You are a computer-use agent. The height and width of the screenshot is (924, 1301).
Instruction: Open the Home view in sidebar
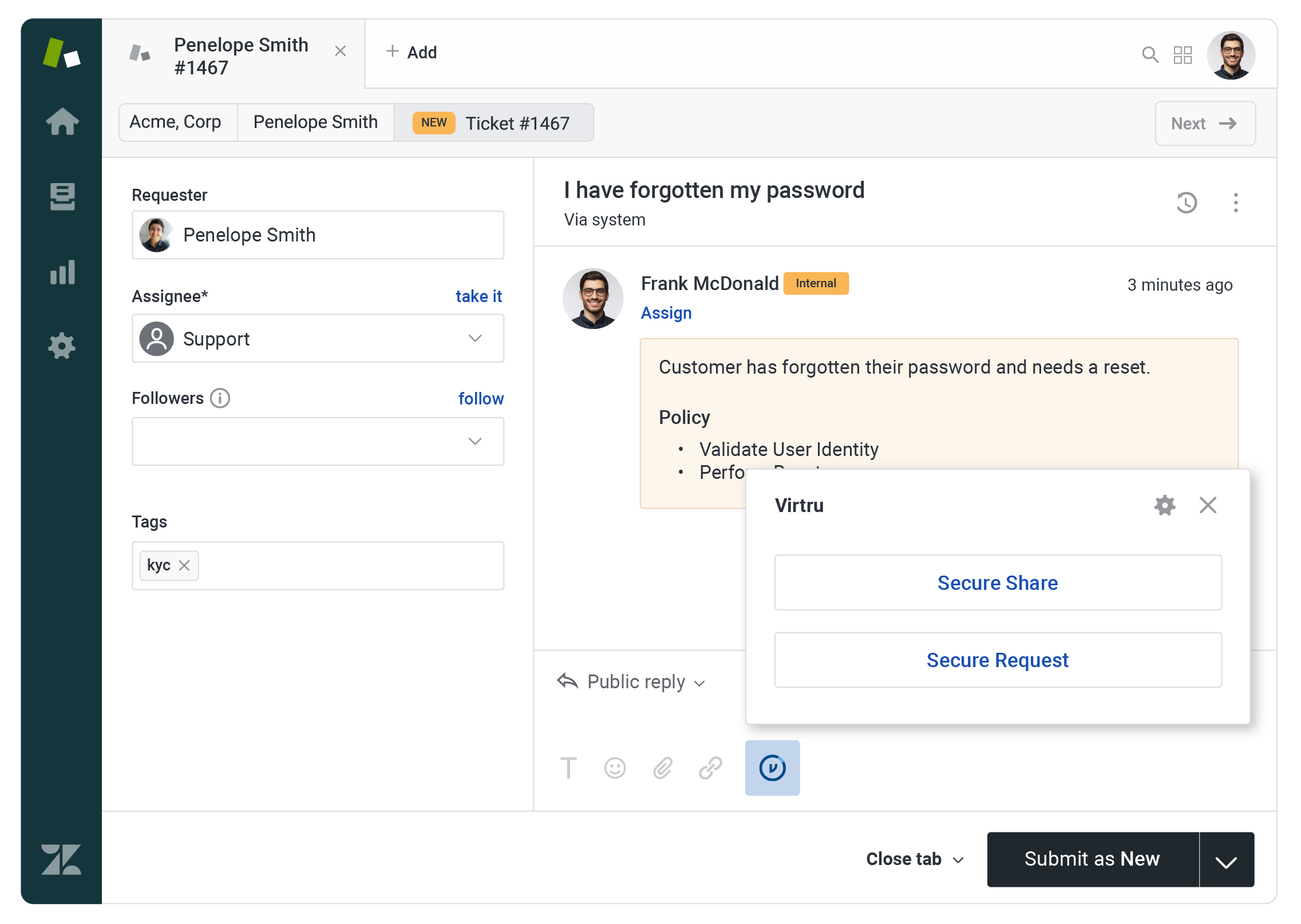pyautogui.click(x=62, y=121)
